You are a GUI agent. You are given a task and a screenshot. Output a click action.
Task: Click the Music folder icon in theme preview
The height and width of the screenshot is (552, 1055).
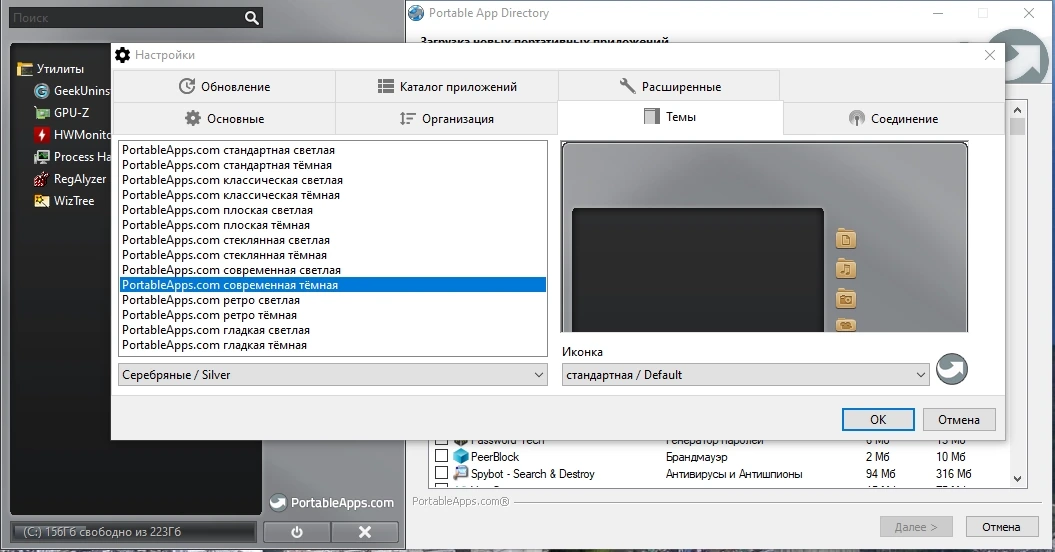(846, 269)
